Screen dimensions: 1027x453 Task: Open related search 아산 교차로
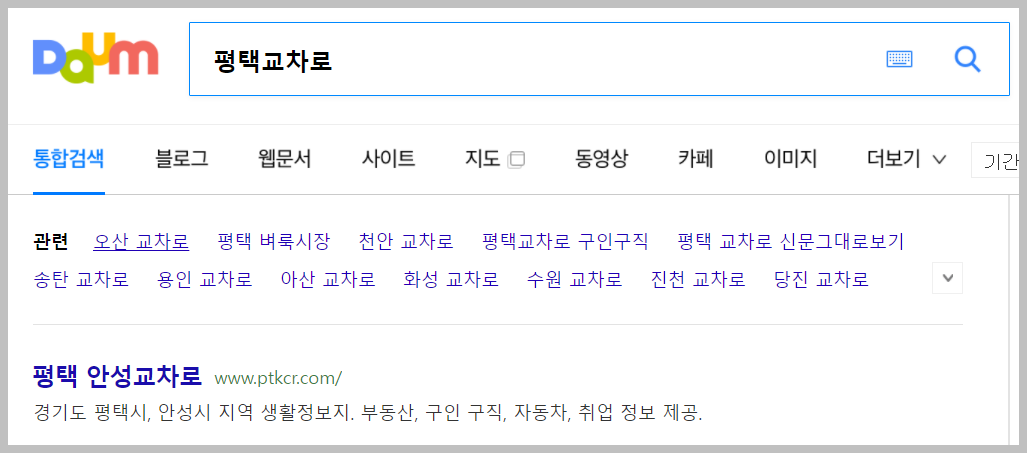click(328, 280)
